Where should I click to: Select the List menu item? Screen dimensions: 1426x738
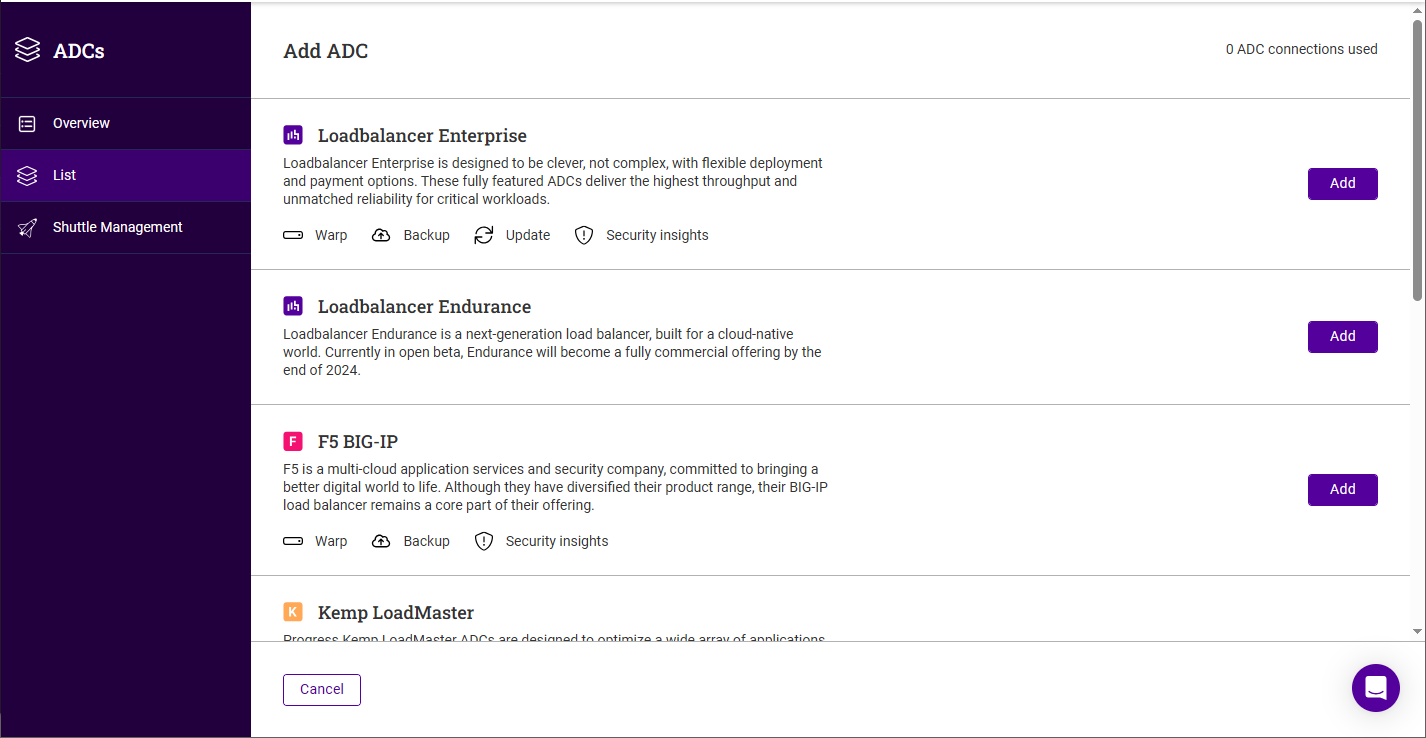pyautogui.click(x=126, y=176)
